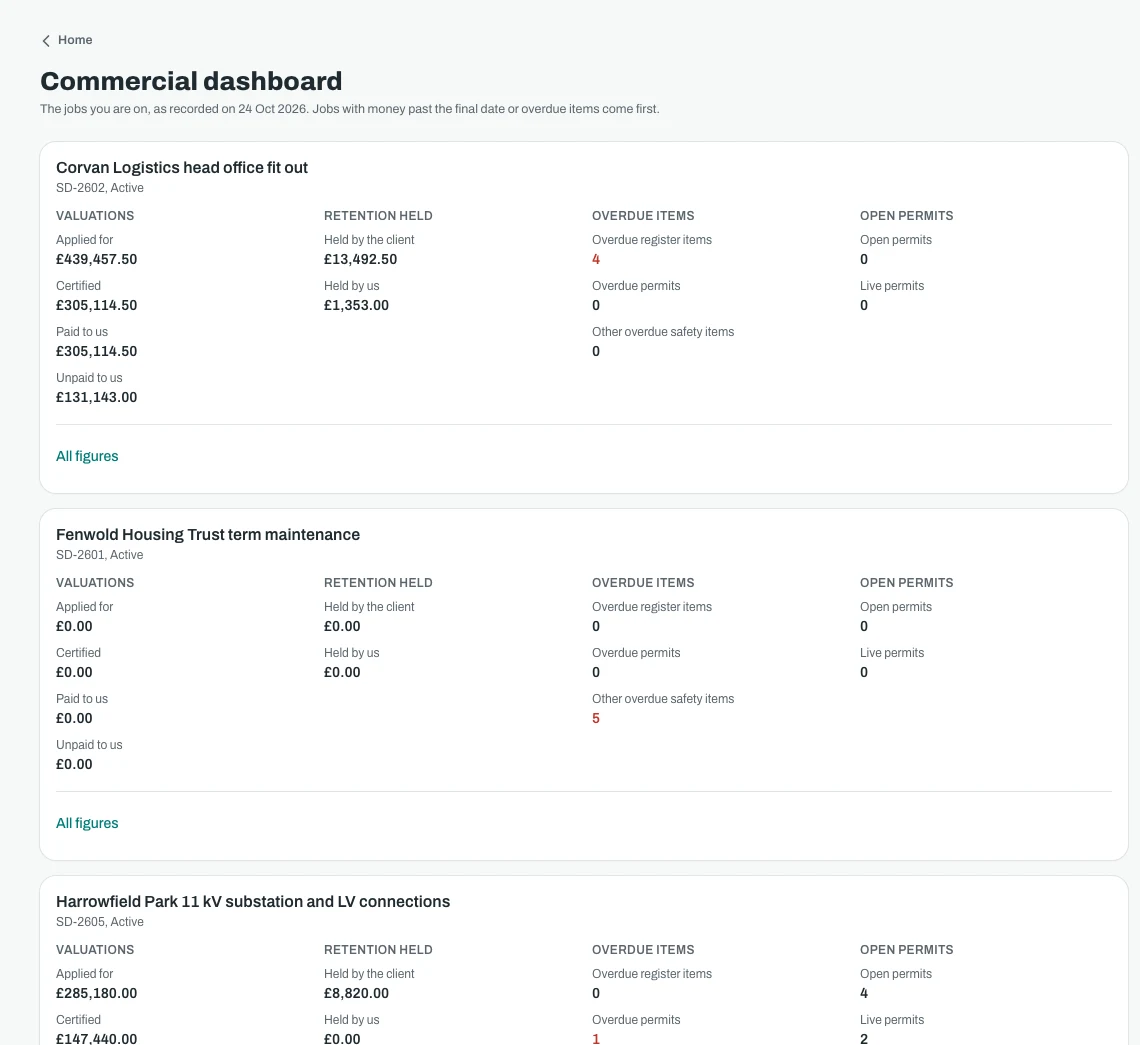The image size is (1140, 1045).
Task: Click the dashboard subtitle dated 24 Oct 2026
Action: [x=350, y=109]
